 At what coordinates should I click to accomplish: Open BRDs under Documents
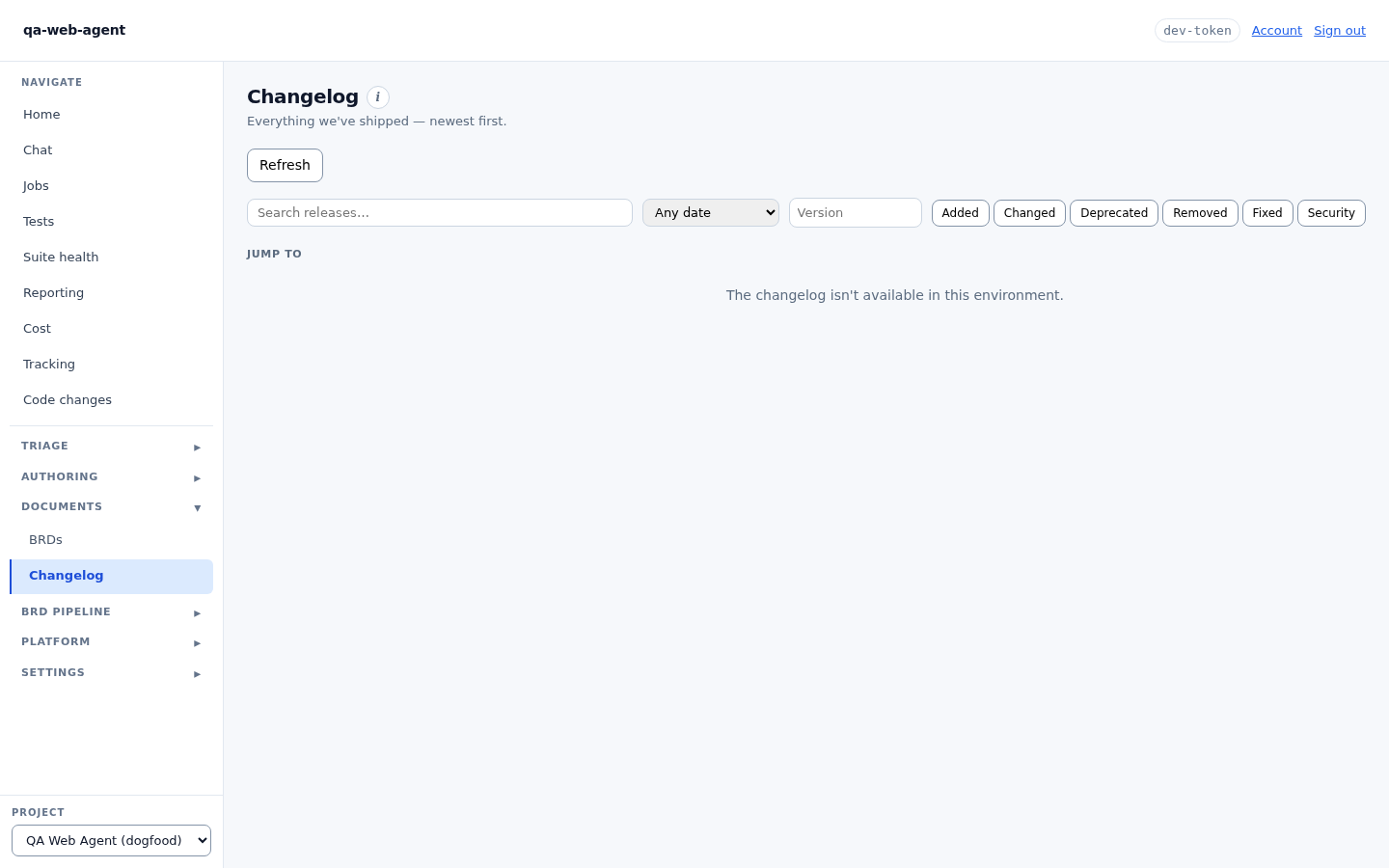pos(111,540)
